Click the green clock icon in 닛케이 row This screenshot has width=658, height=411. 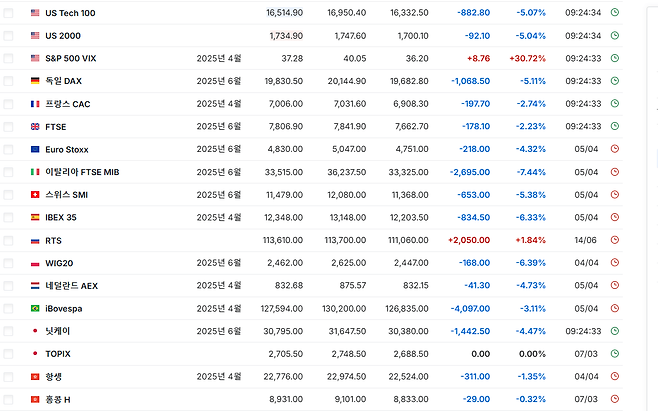click(615, 330)
